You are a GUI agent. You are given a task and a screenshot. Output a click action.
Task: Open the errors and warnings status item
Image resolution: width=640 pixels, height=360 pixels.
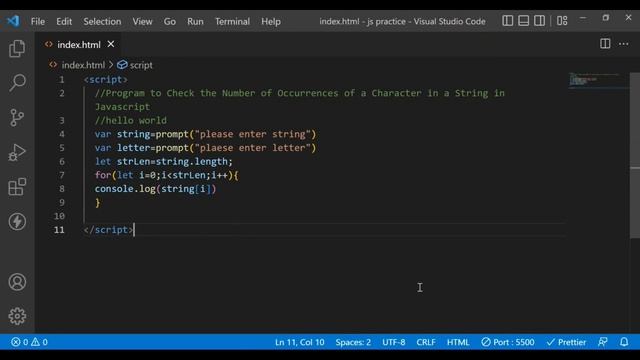pos(29,342)
